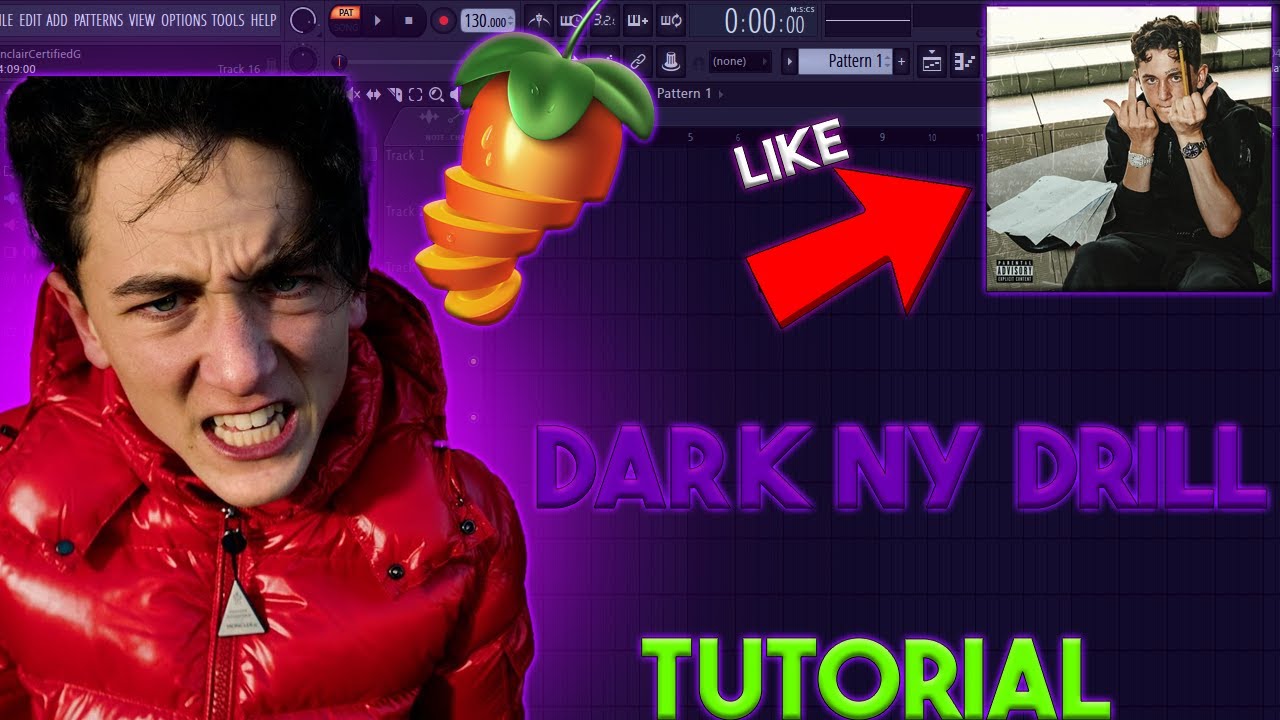
Task: Open the HELP menu
Action: pos(263,20)
